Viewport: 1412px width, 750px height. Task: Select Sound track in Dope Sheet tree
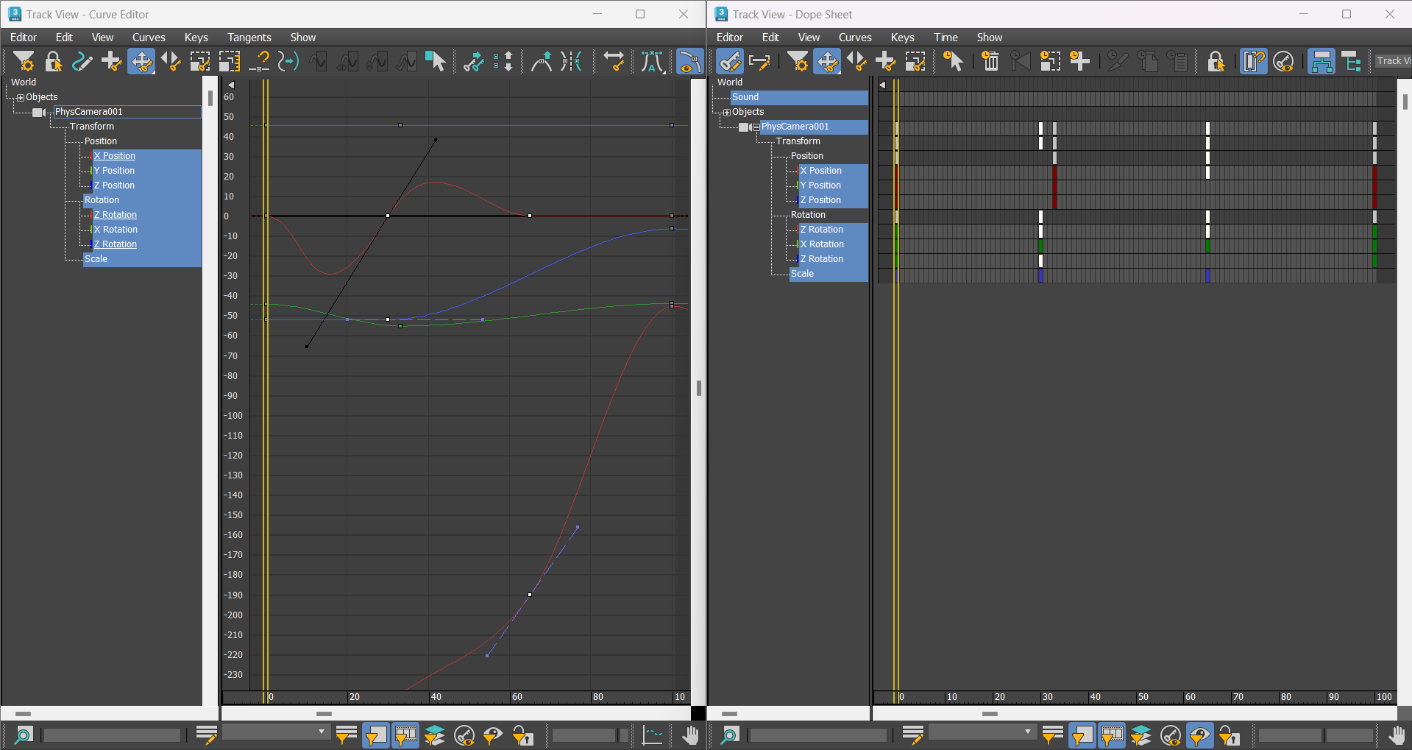(799, 97)
